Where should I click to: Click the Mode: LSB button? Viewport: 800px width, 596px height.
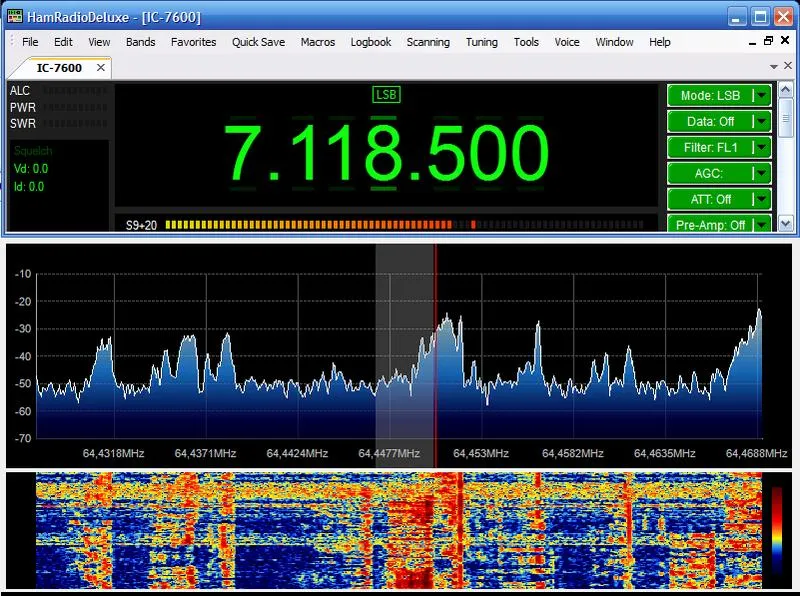712,96
